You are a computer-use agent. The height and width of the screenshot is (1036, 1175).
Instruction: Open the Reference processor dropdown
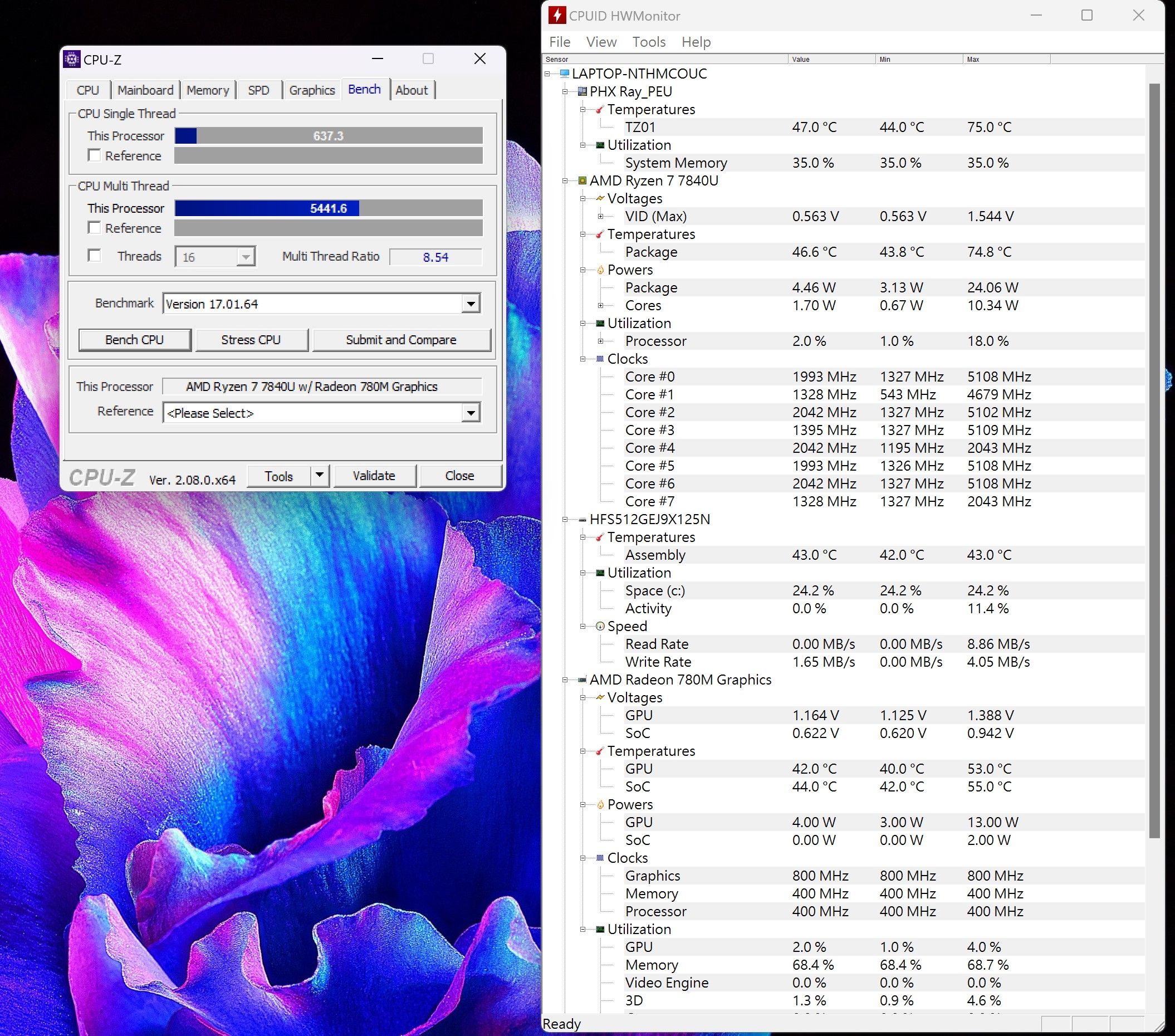coord(471,413)
